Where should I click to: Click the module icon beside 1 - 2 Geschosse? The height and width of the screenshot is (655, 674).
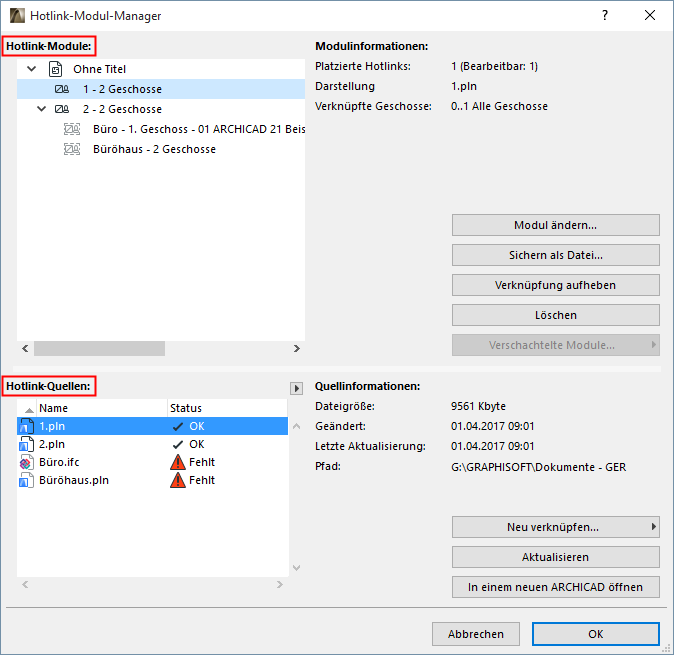click(x=61, y=89)
